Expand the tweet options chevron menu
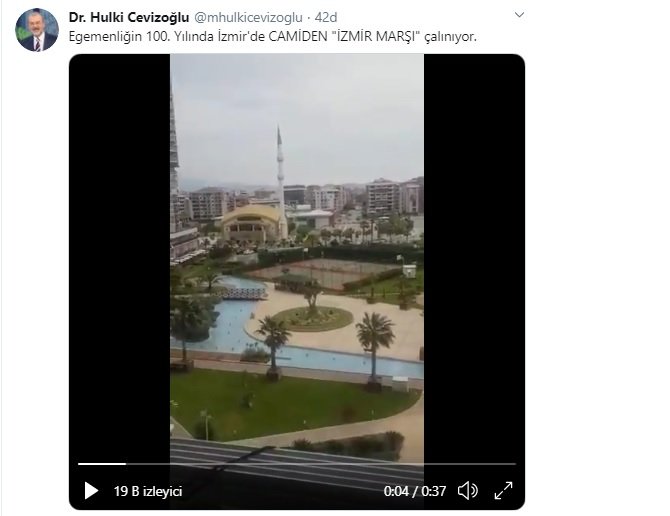670x516 pixels. (x=519, y=15)
